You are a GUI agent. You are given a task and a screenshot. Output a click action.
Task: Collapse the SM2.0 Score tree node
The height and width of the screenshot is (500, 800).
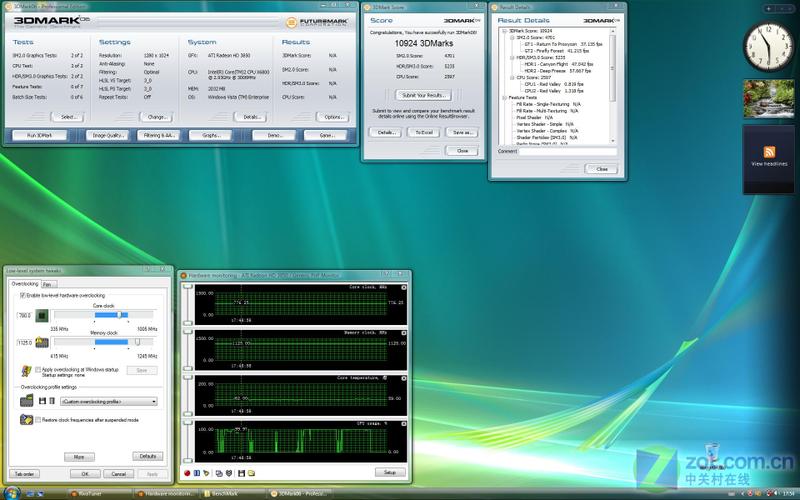tap(512, 38)
